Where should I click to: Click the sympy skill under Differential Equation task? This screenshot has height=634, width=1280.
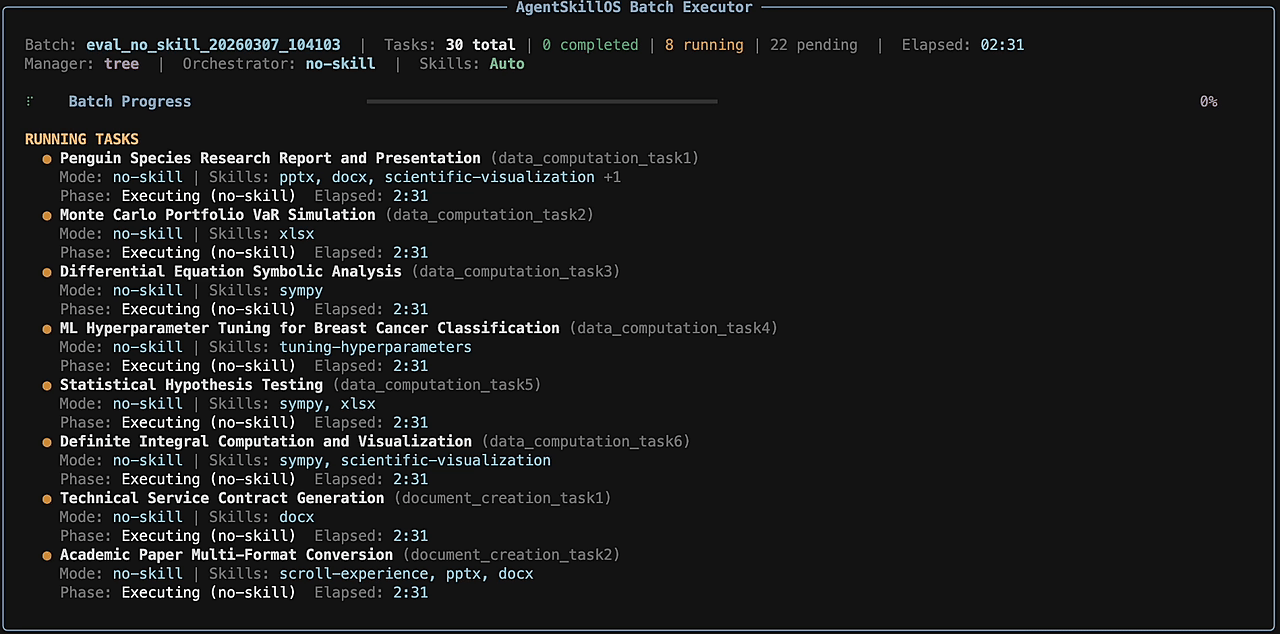[x=301, y=290]
